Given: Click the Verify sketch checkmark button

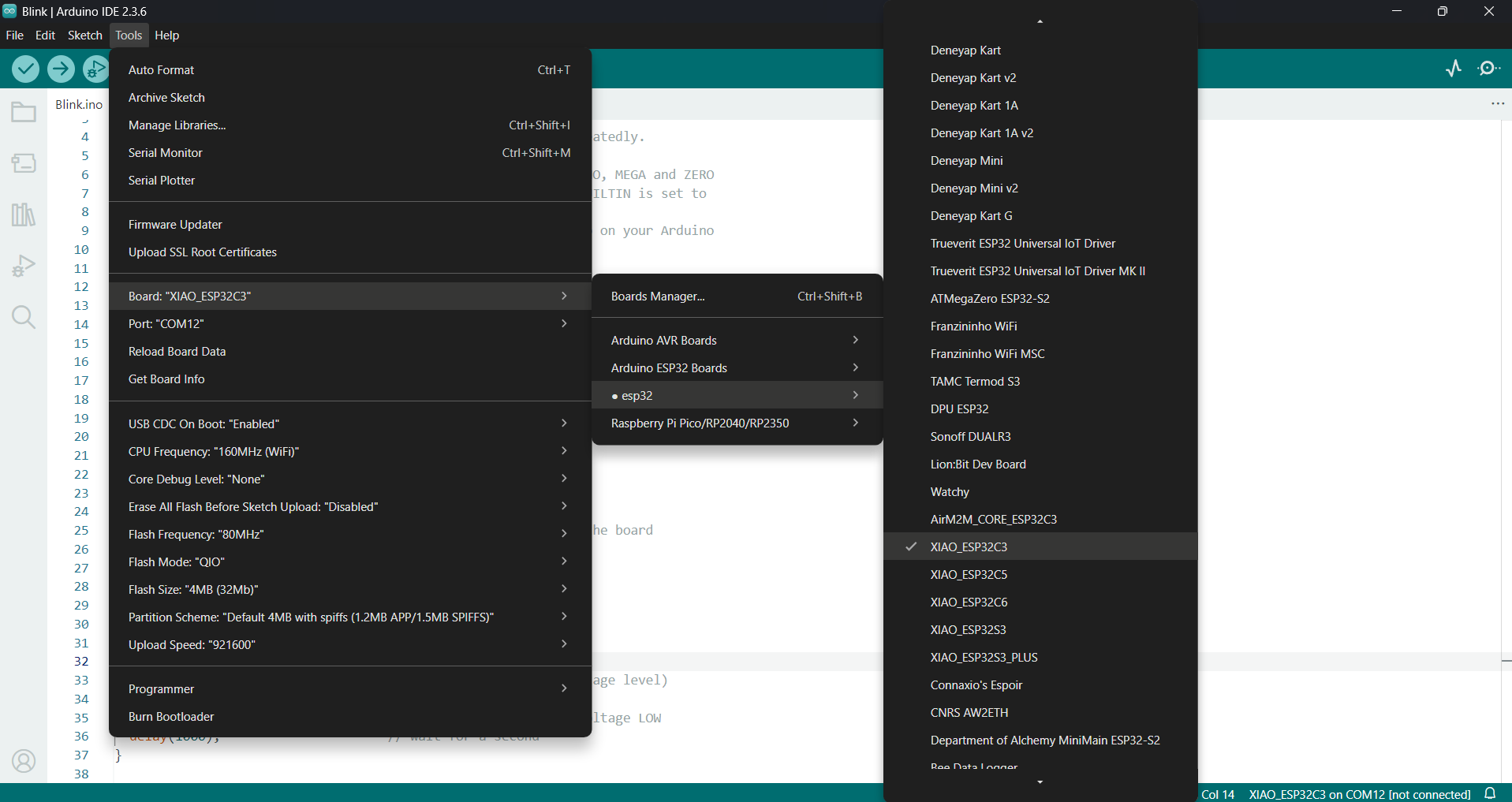Looking at the screenshot, I should click(26, 69).
